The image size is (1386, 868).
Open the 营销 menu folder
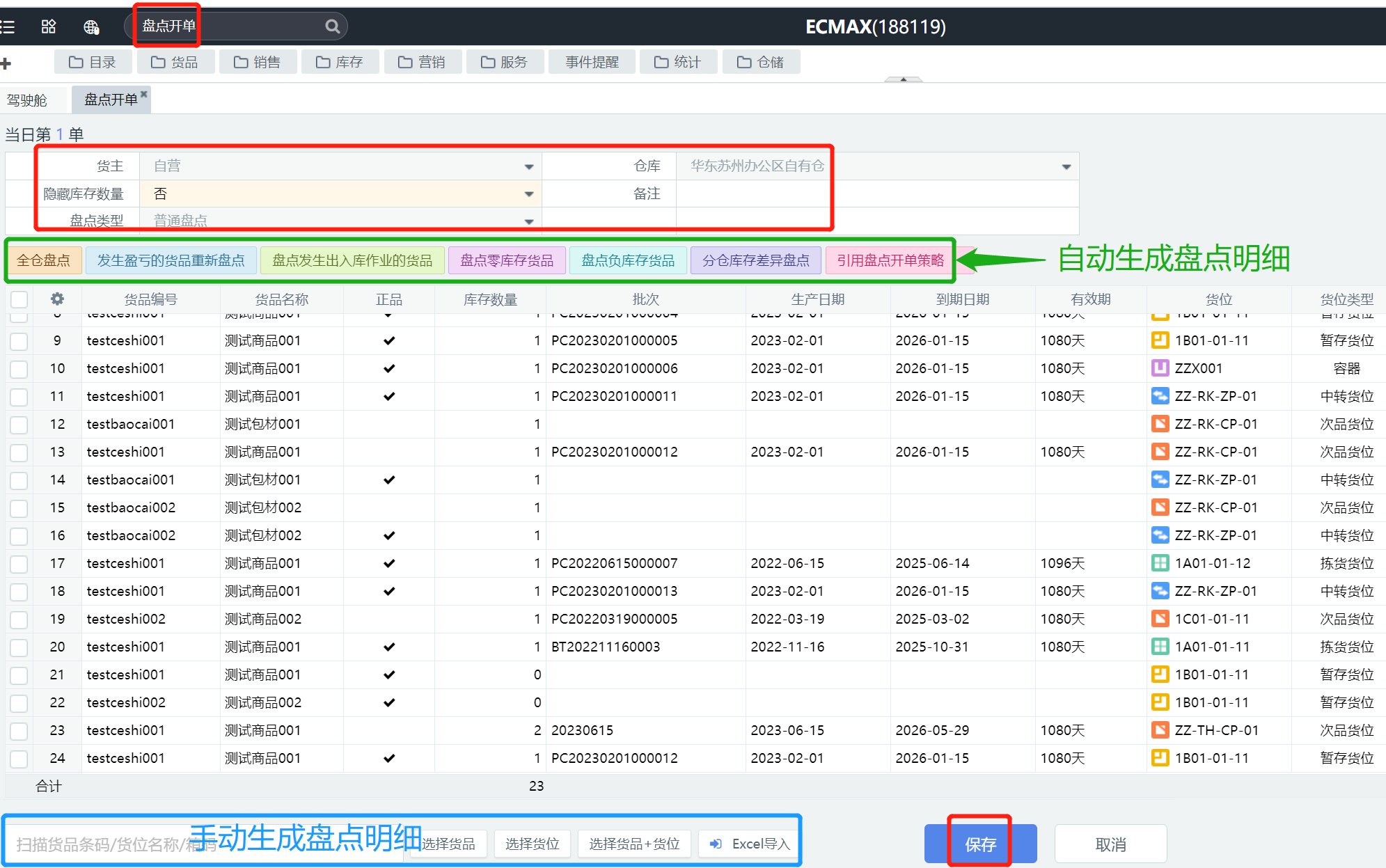coord(422,62)
